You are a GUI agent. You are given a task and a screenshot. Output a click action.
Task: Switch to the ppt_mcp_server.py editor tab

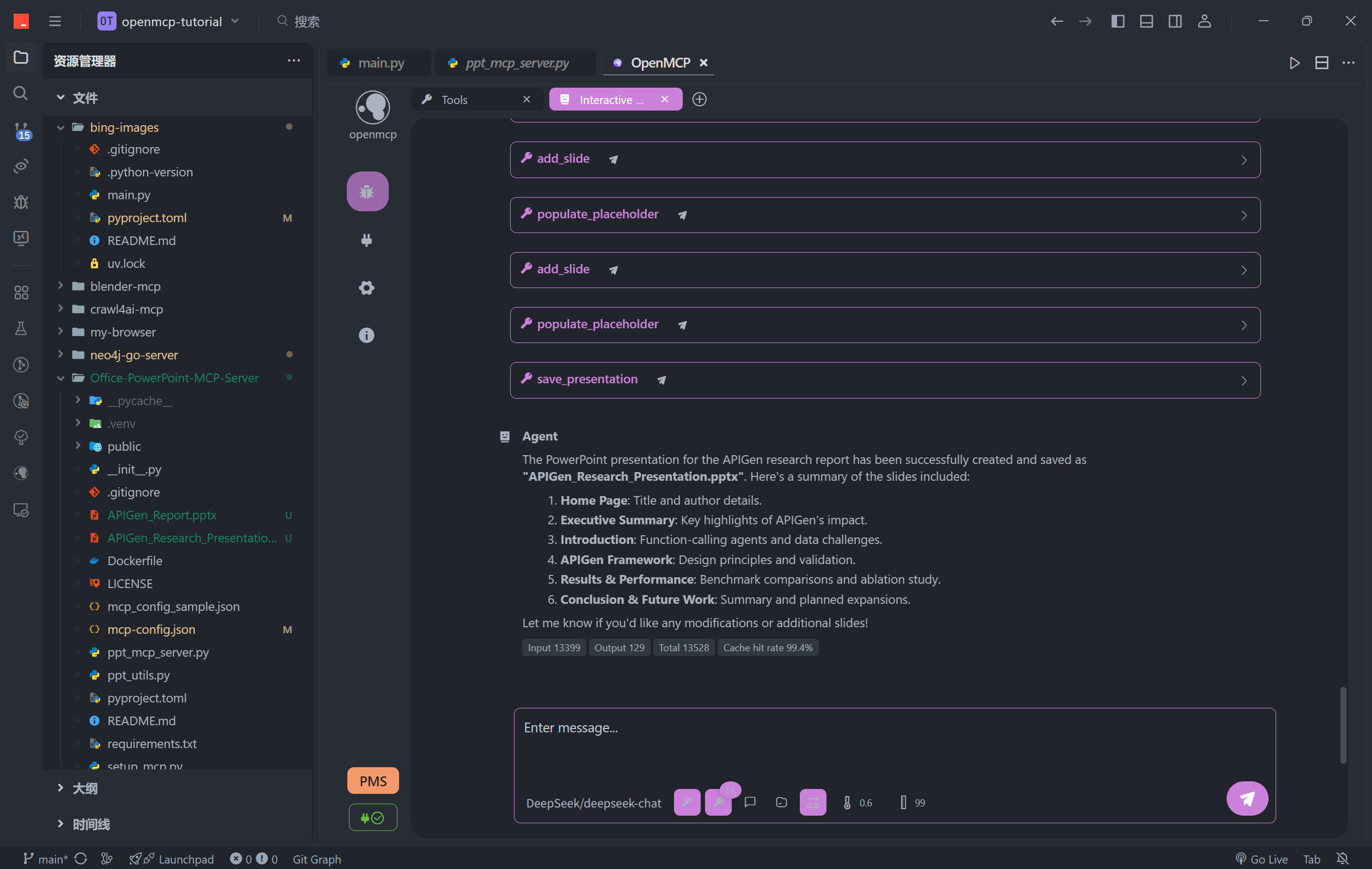click(x=516, y=63)
